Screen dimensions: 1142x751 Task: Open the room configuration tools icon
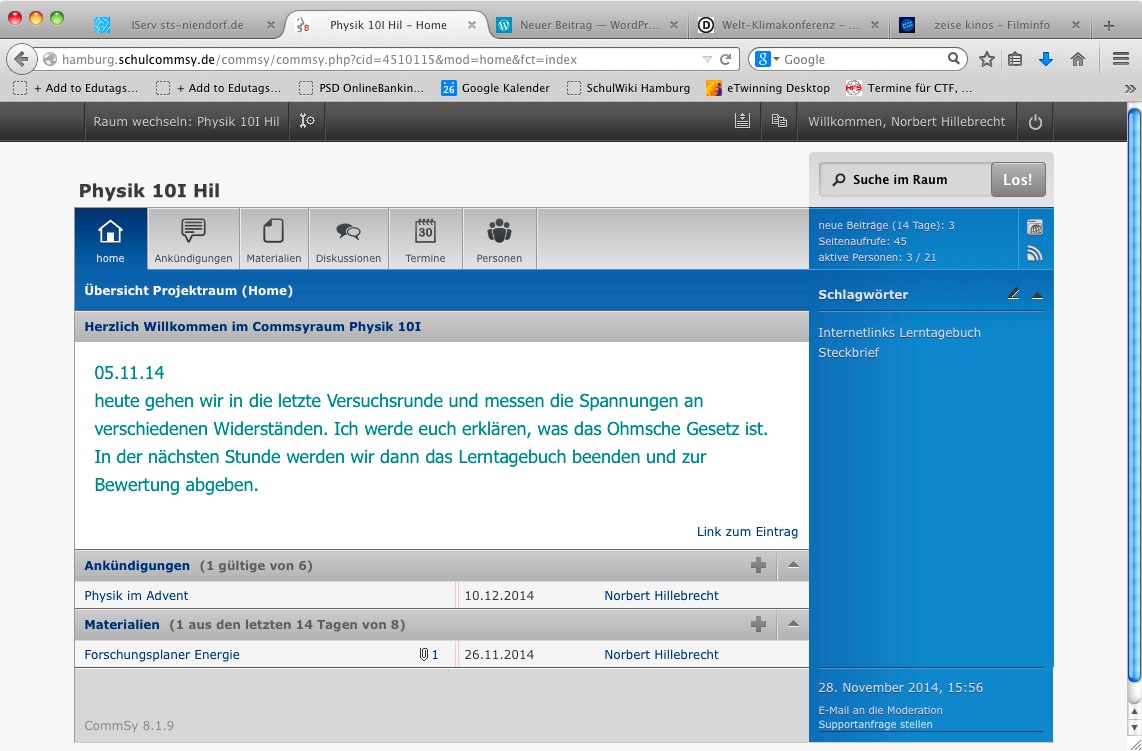point(307,122)
